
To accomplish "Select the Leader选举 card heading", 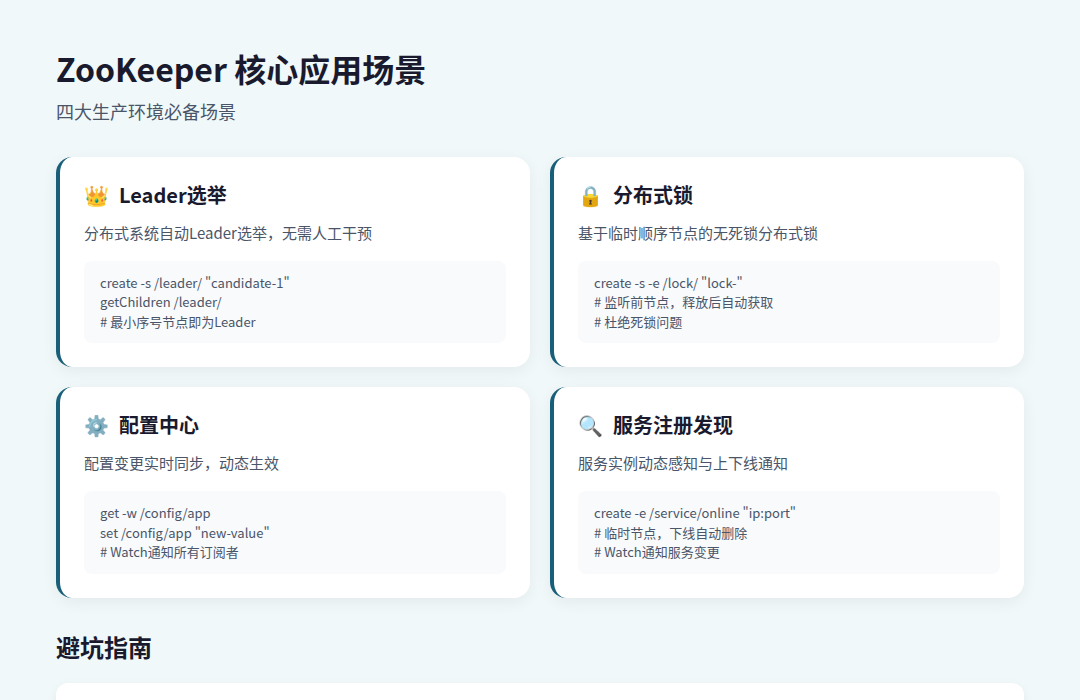I will tap(173, 196).
